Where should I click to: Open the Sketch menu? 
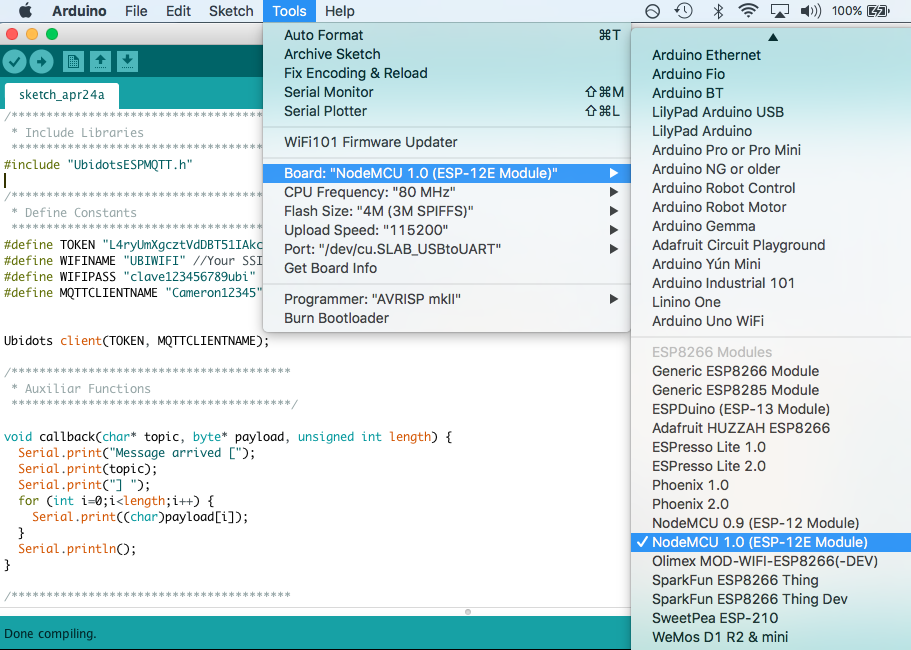click(231, 11)
